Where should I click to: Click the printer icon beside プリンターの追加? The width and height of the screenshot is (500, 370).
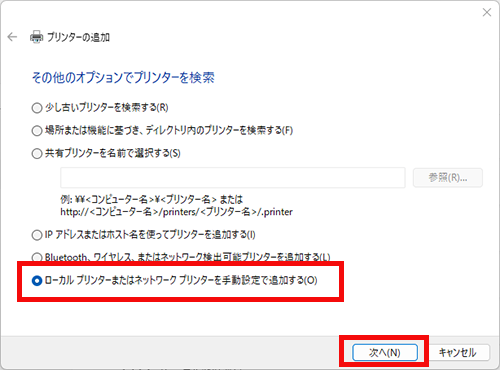[36, 37]
